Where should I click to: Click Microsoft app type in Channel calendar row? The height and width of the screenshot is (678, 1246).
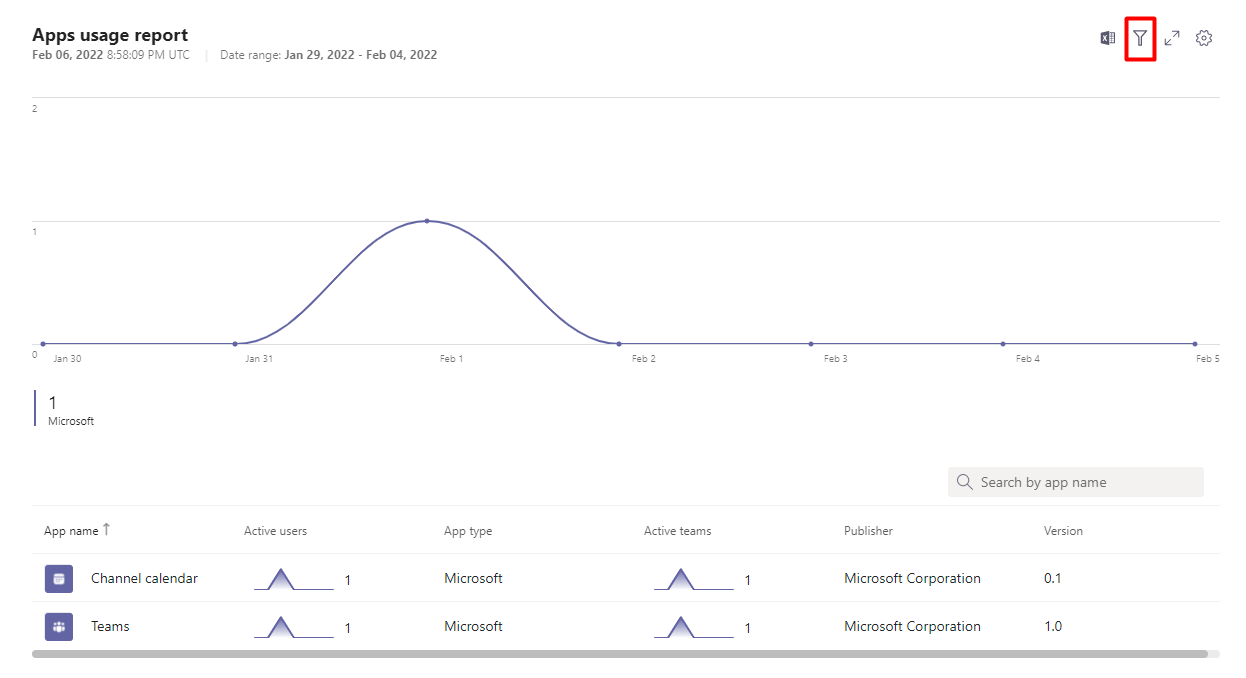pos(473,579)
